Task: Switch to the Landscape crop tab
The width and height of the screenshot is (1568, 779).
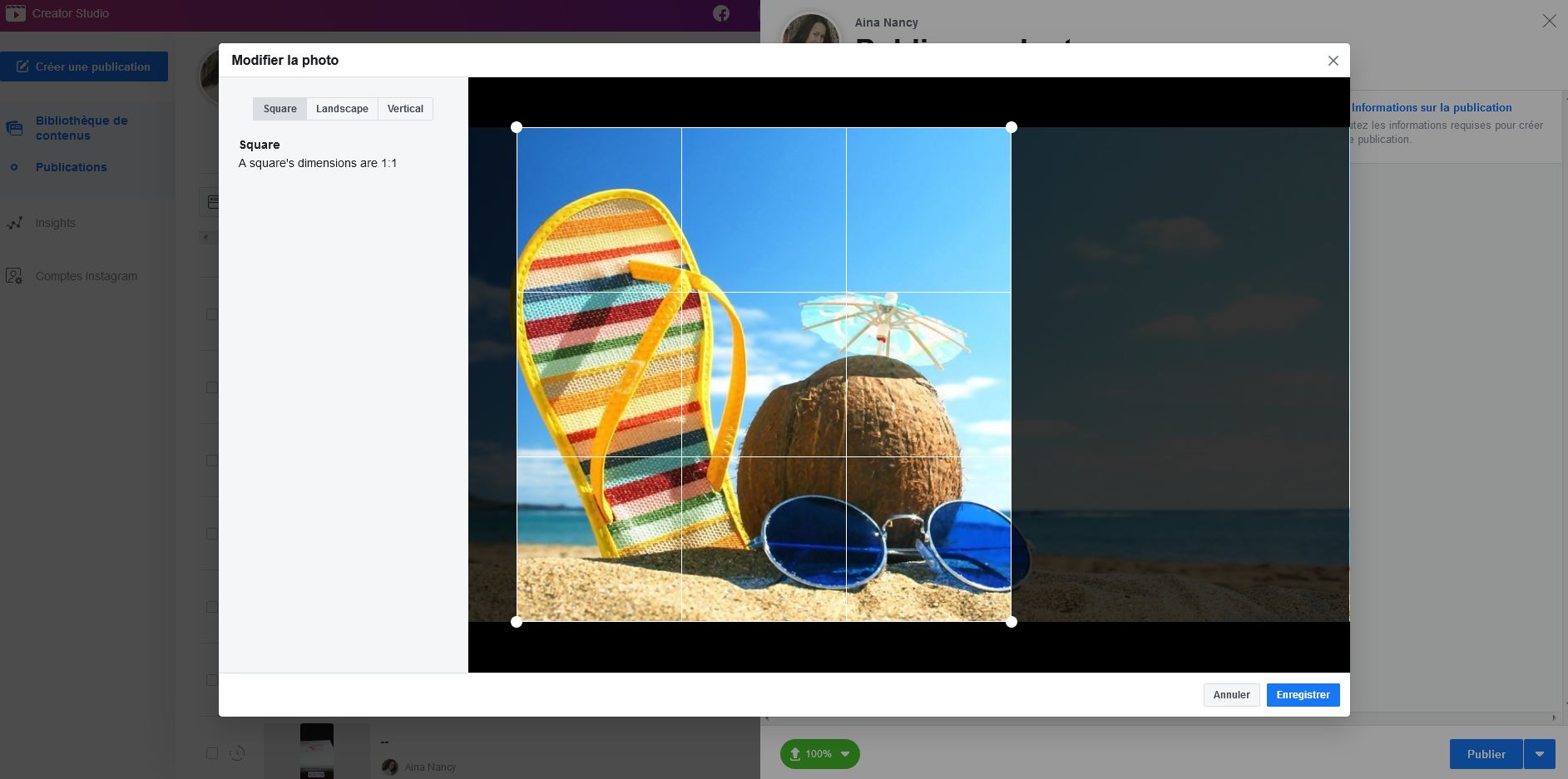Action: coord(342,109)
